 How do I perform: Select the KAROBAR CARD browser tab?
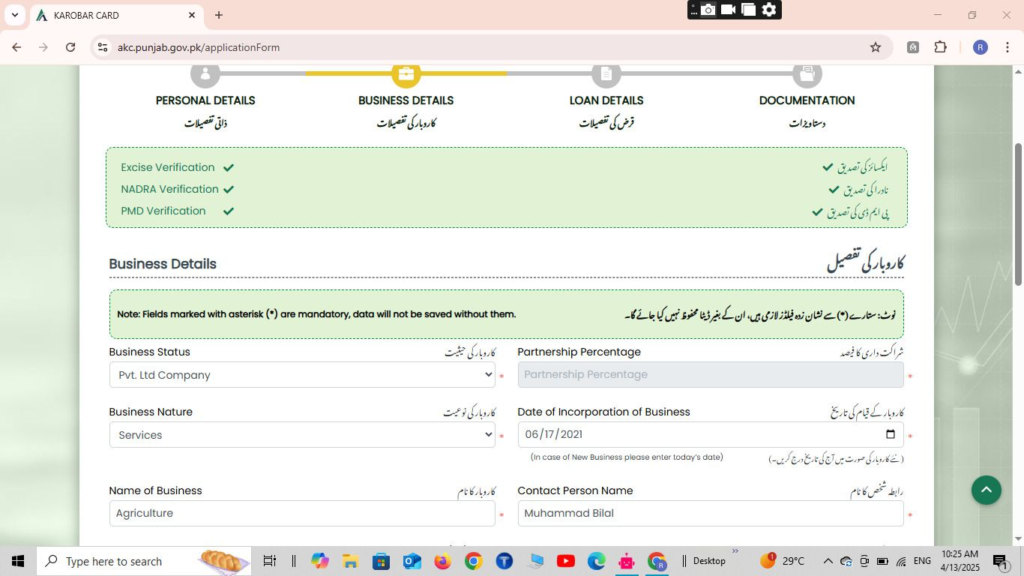click(x=110, y=15)
